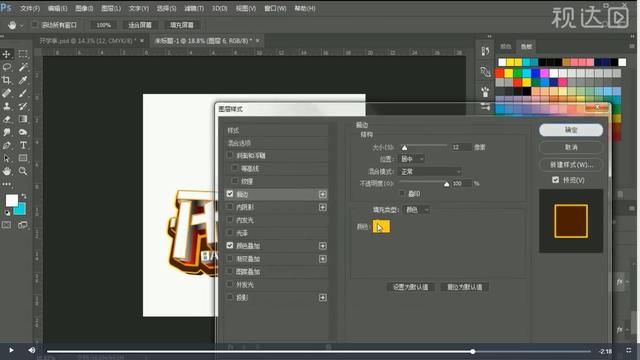Select the Move tool
Image resolution: width=640 pixels, height=360 pixels.
click(x=7, y=54)
